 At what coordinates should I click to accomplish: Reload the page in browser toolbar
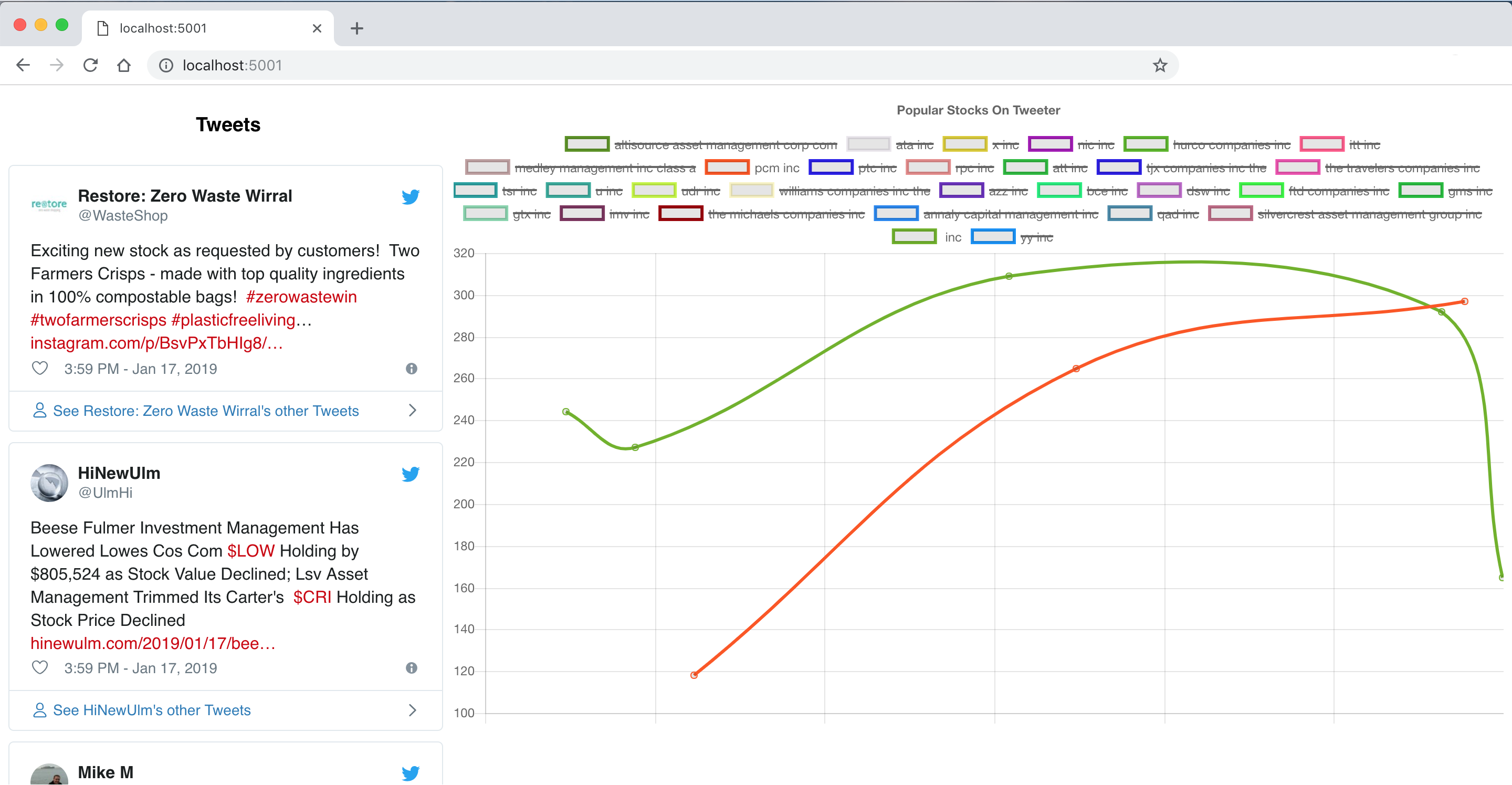coord(90,65)
